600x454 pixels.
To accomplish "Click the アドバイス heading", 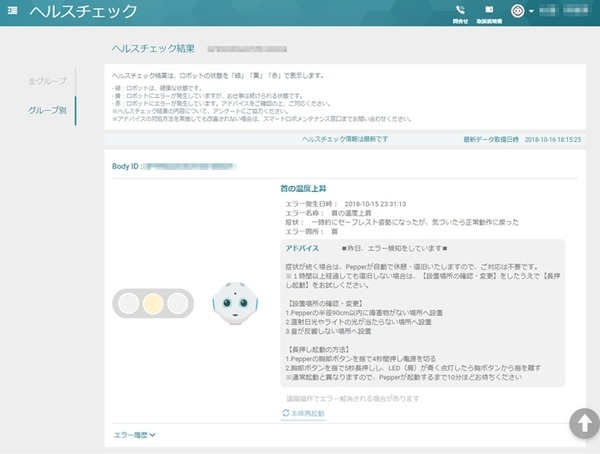I will 302,248.
